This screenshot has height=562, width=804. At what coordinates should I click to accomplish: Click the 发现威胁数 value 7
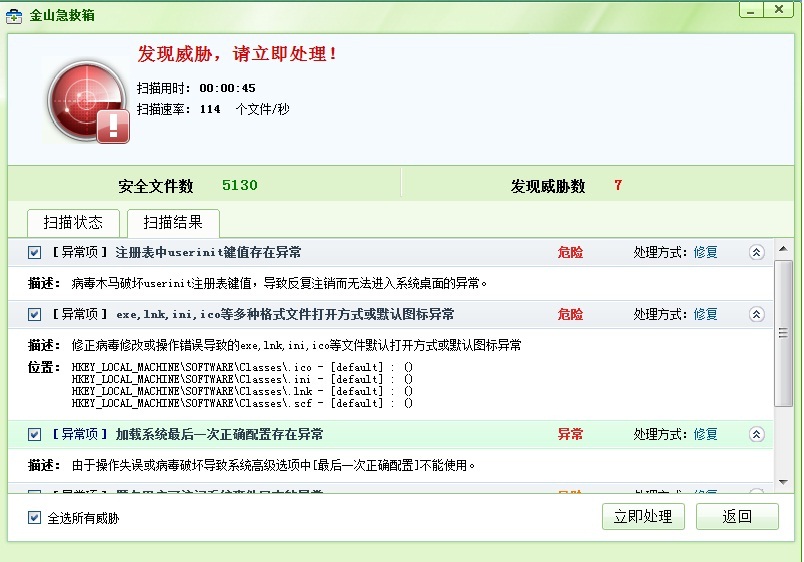(x=618, y=185)
